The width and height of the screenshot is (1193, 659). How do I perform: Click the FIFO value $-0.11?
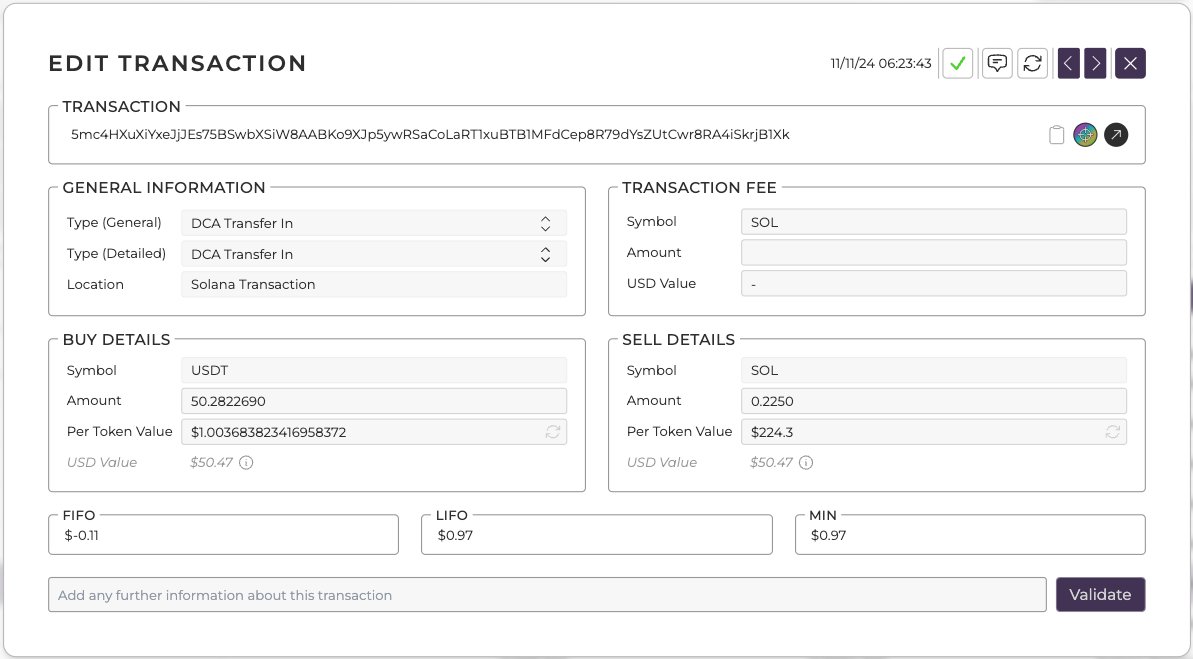[x=81, y=535]
